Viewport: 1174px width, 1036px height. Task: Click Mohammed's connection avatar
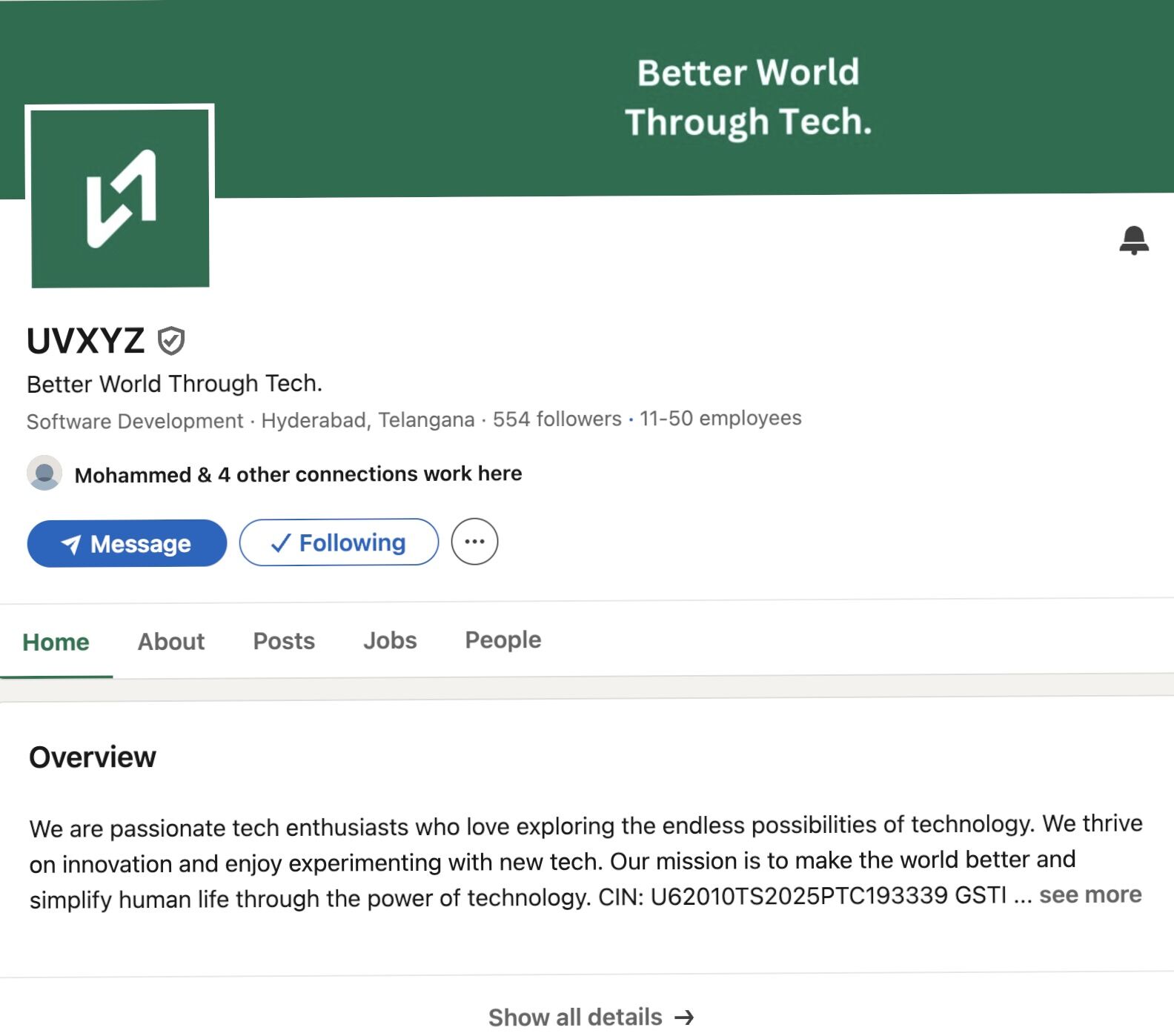coord(44,473)
